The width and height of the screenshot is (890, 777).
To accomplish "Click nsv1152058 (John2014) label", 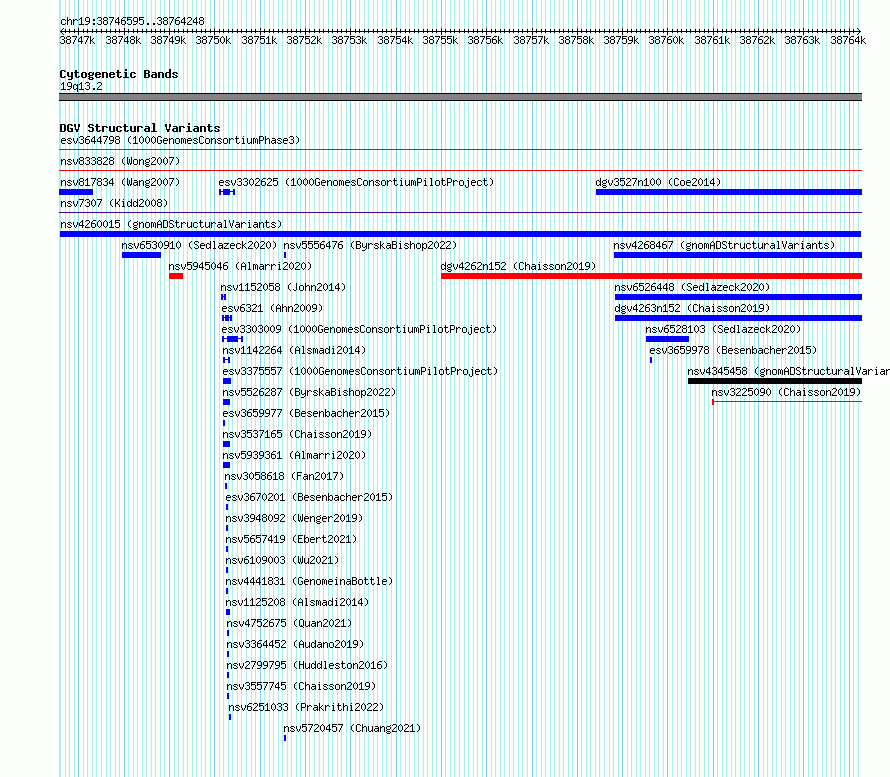I will click(x=283, y=287).
